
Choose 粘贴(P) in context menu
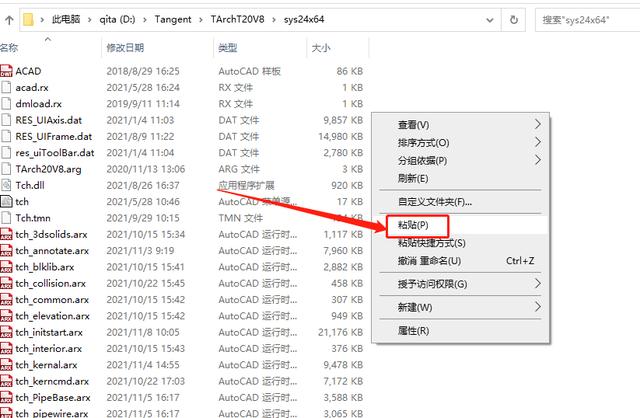click(x=460, y=225)
